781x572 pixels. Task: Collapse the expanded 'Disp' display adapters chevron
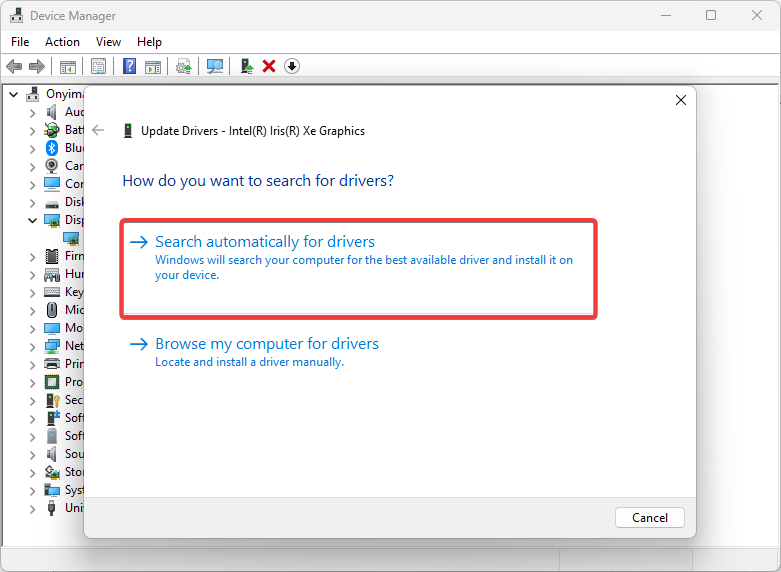tap(32, 220)
